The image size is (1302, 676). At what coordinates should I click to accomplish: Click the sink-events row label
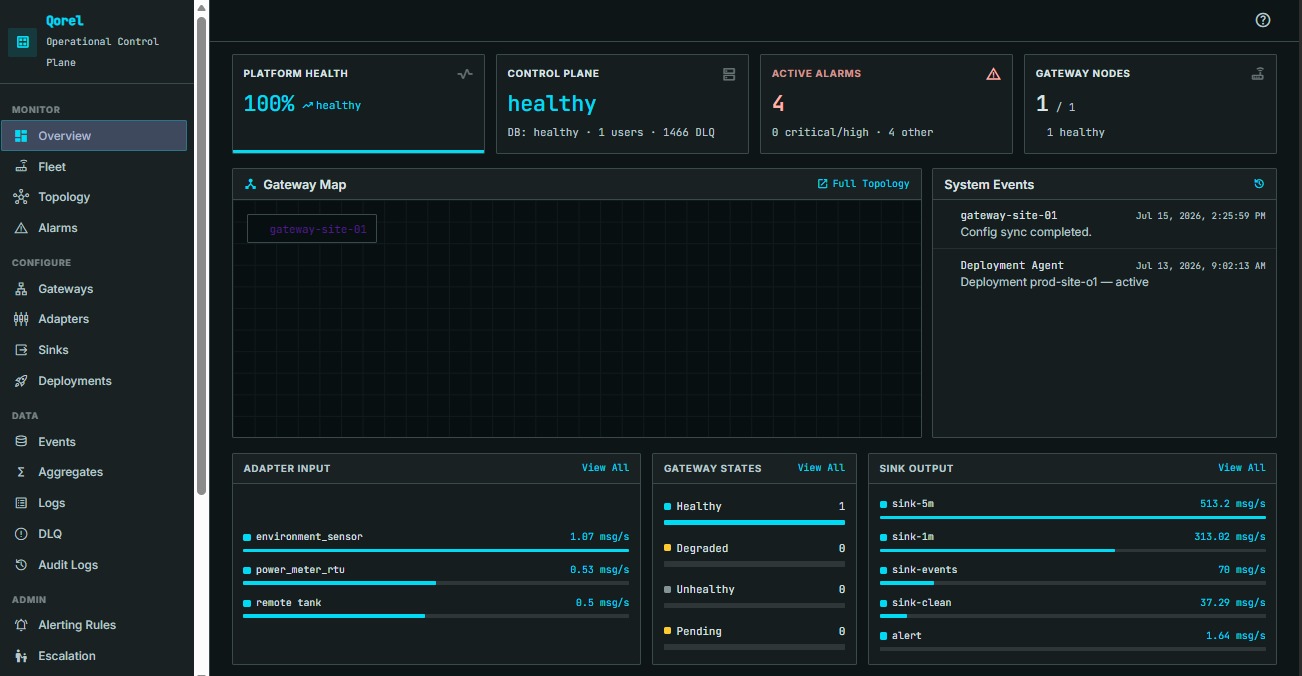(x=924, y=570)
